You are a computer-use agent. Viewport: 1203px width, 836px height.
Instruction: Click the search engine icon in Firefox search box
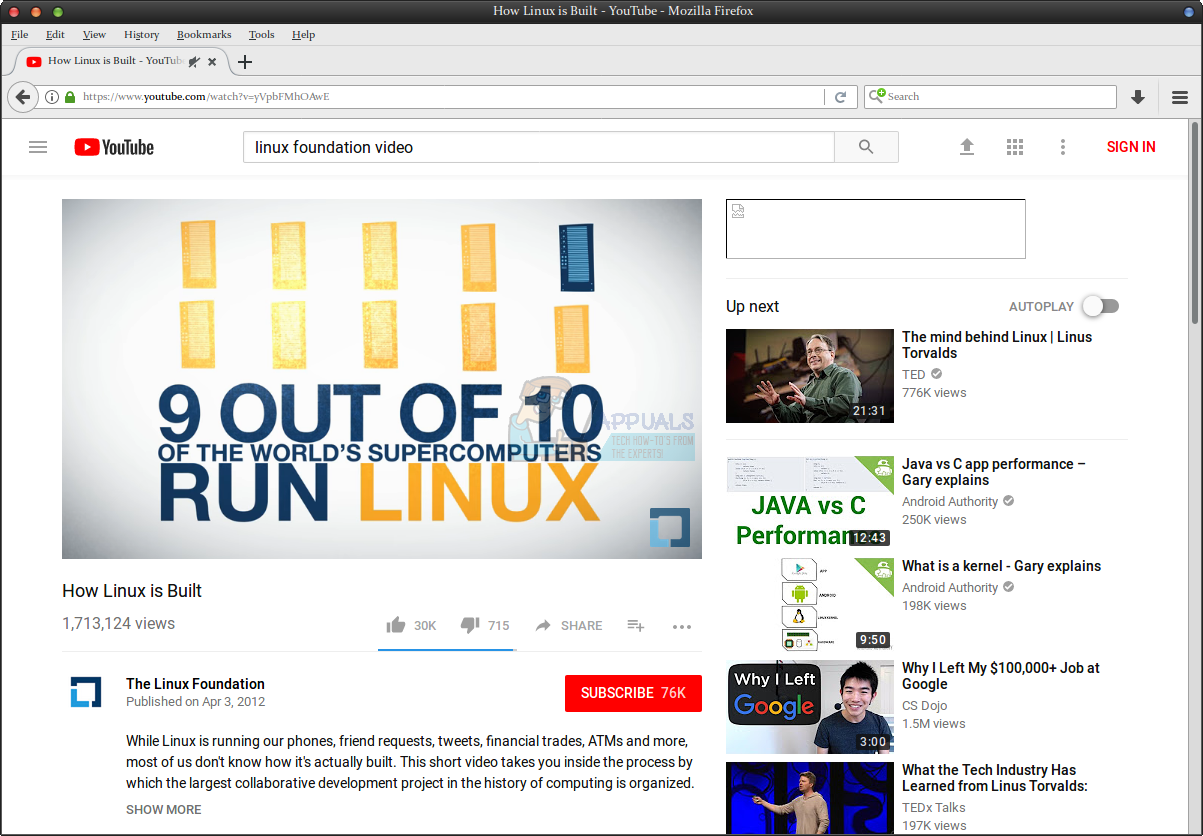pyautogui.click(x=877, y=96)
